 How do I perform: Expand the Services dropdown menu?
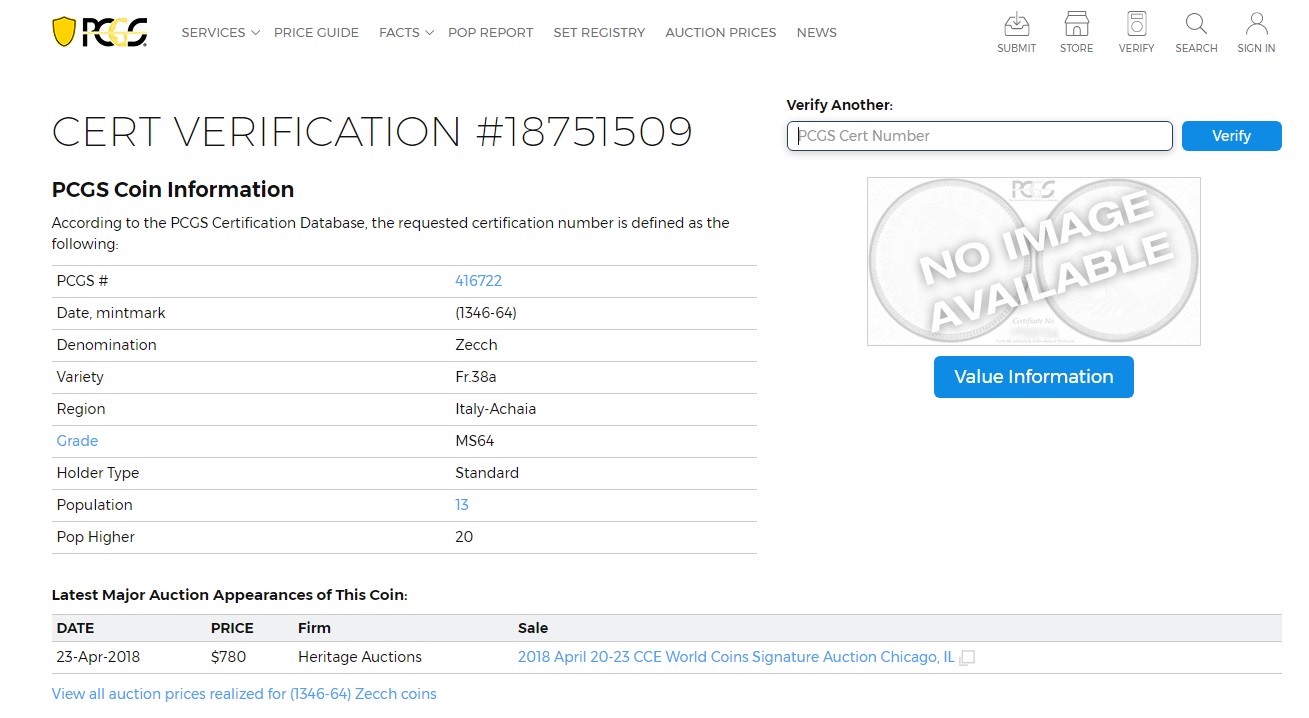(x=220, y=32)
